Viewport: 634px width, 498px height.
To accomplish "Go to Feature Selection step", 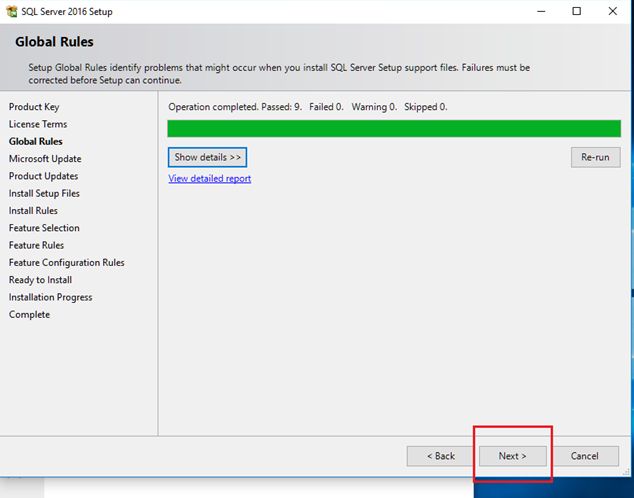I will pos(44,228).
